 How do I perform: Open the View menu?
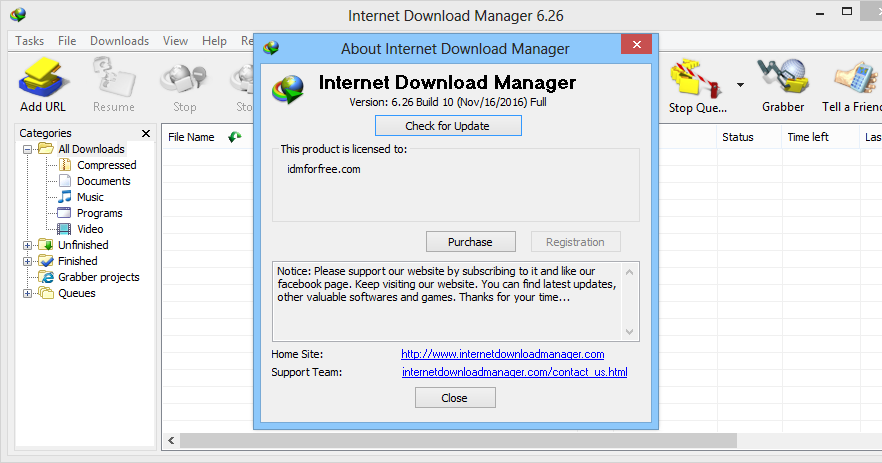point(175,41)
